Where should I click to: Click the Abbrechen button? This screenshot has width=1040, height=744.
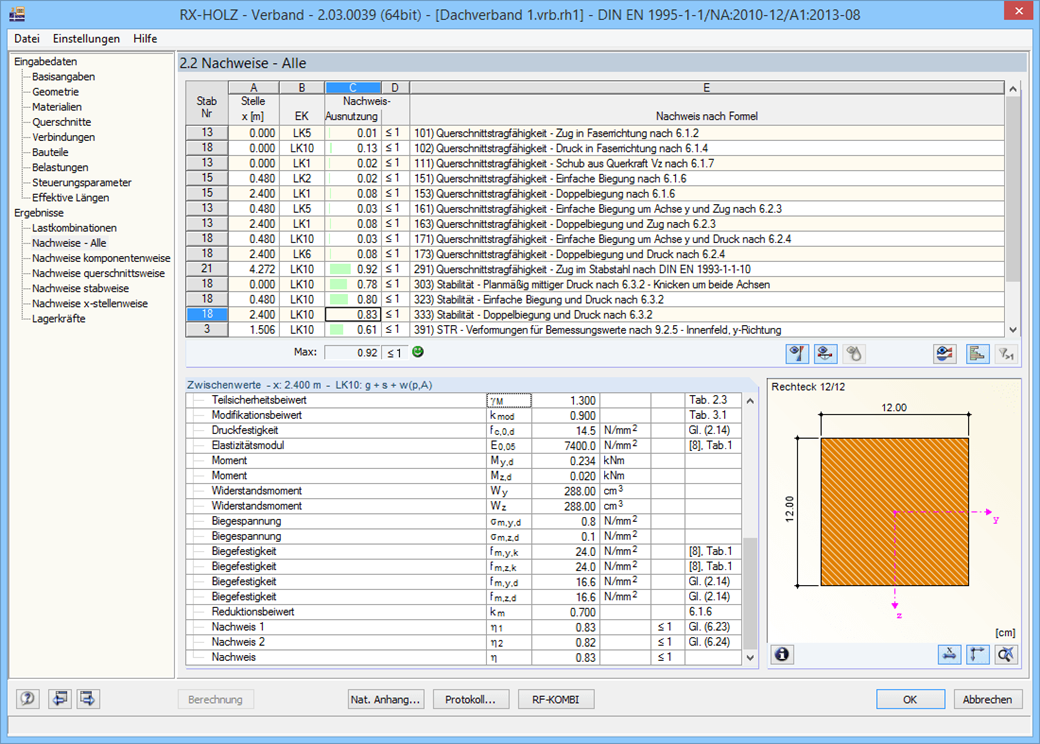pos(987,700)
